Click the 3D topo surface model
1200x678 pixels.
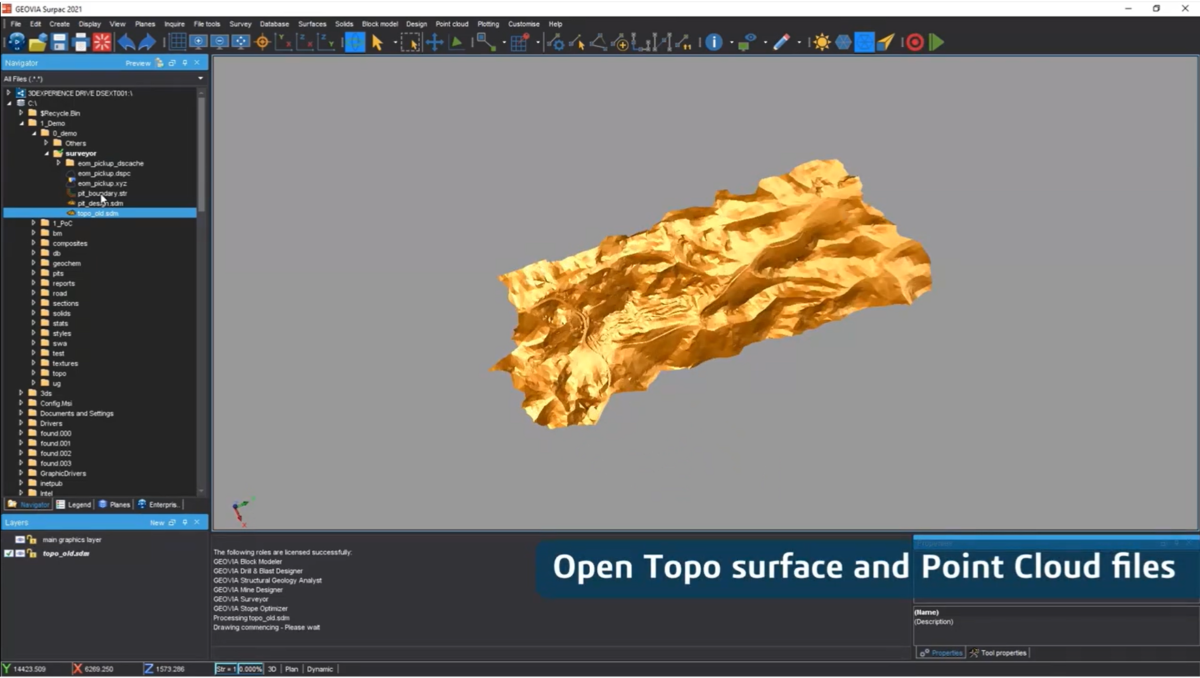712,293
